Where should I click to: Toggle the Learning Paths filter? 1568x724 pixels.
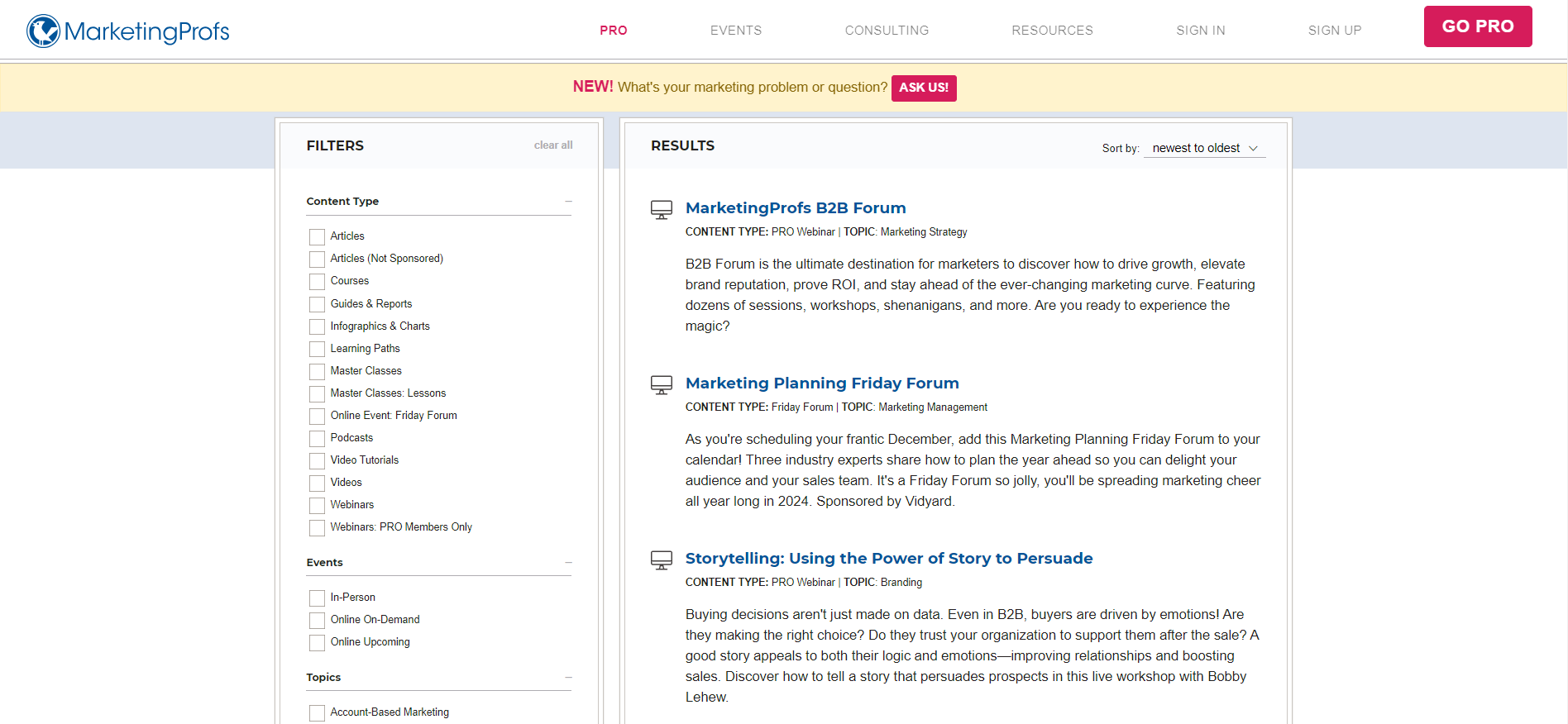pos(317,350)
